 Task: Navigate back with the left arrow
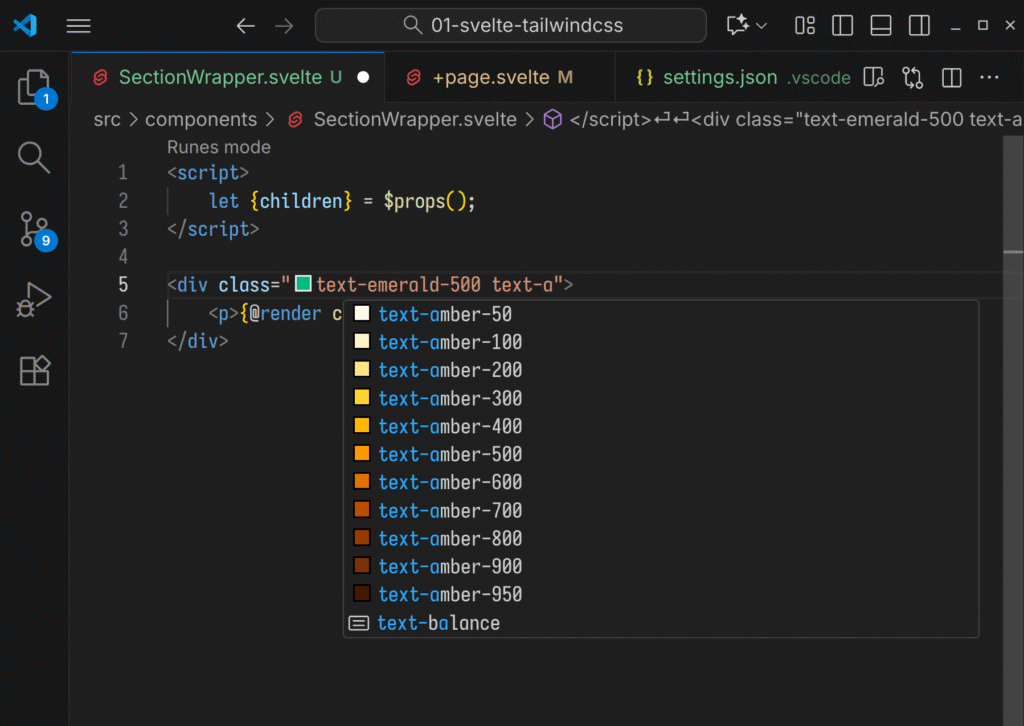pyautogui.click(x=245, y=26)
